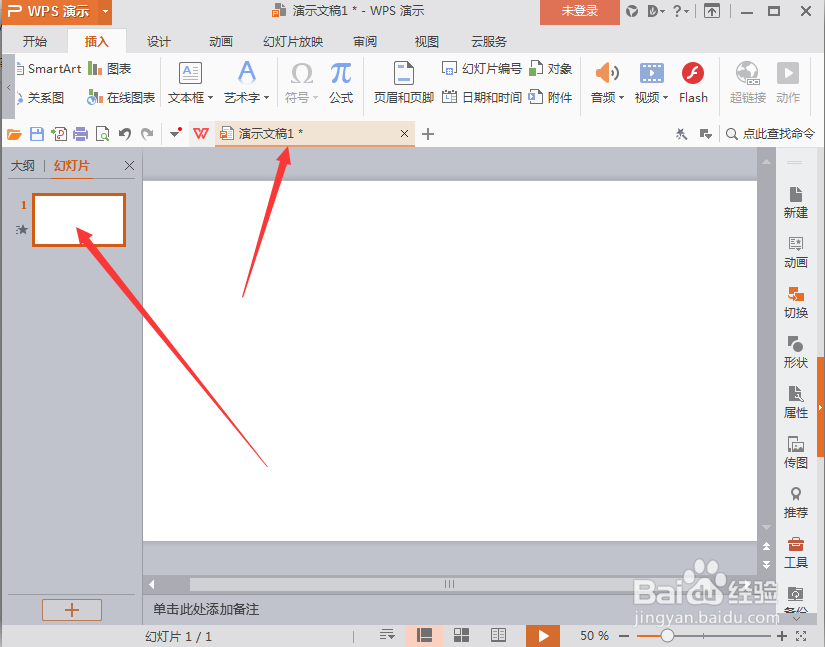
Task: Switch to the 大纲 outline tab
Action: coord(23,166)
